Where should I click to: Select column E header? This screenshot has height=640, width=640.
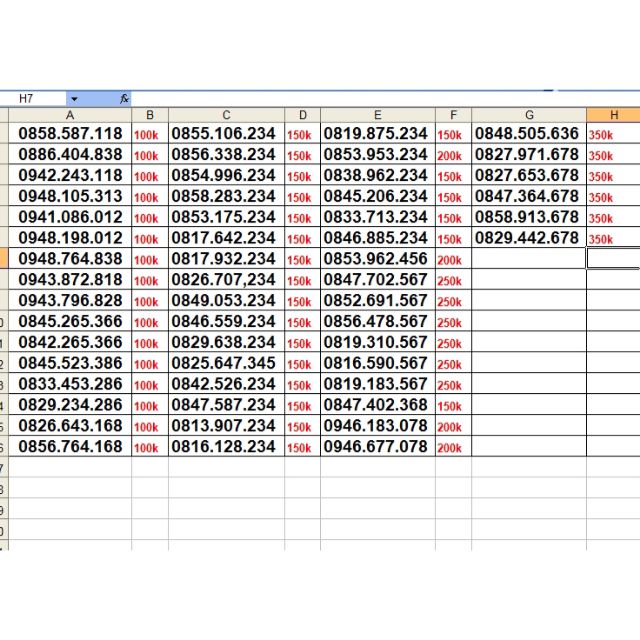pos(377,115)
